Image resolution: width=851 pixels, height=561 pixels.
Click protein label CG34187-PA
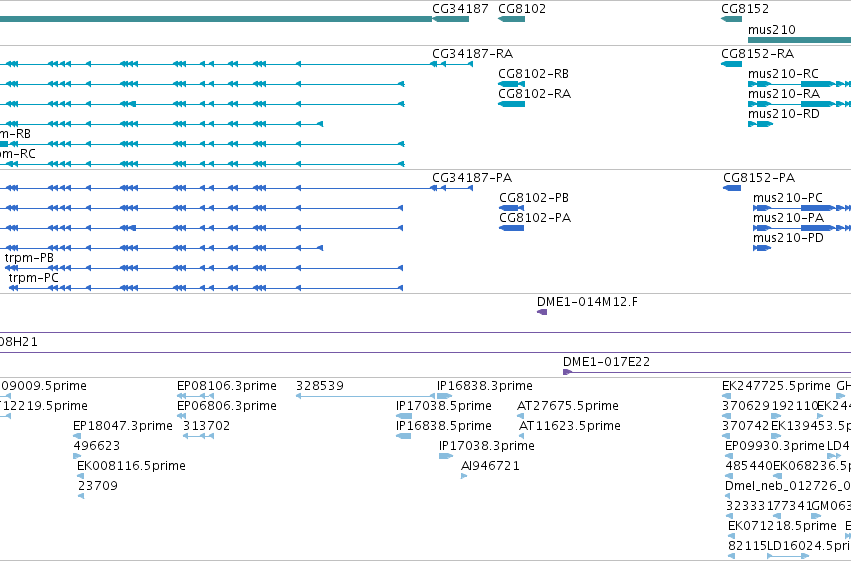pos(472,178)
